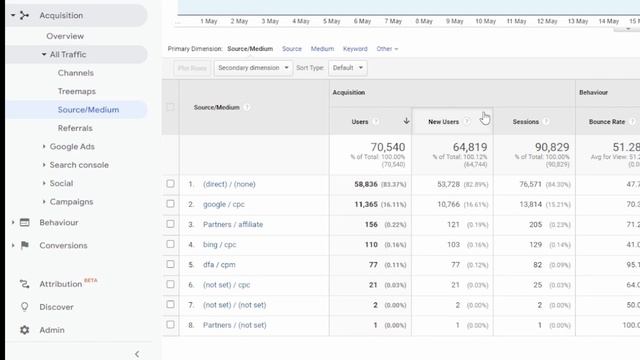Viewport: 640px width, 360px height.
Task: Click the 13,814 sessions cell
Action: pyautogui.click(x=531, y=204)
